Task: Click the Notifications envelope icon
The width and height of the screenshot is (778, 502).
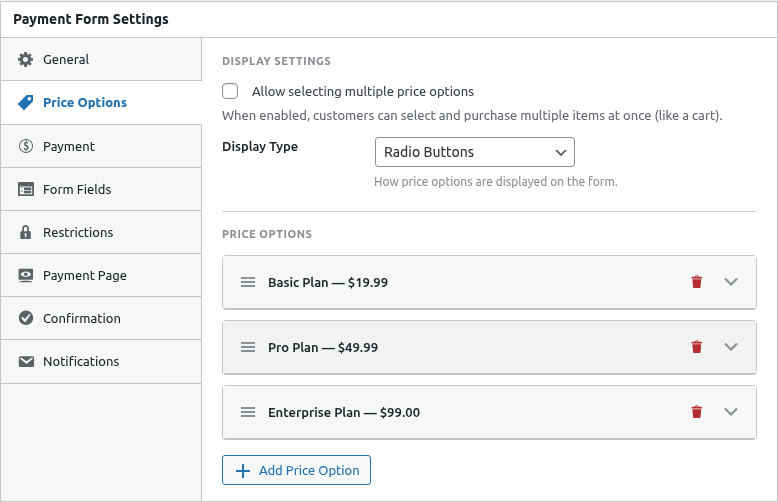Action: pos(26,362)
